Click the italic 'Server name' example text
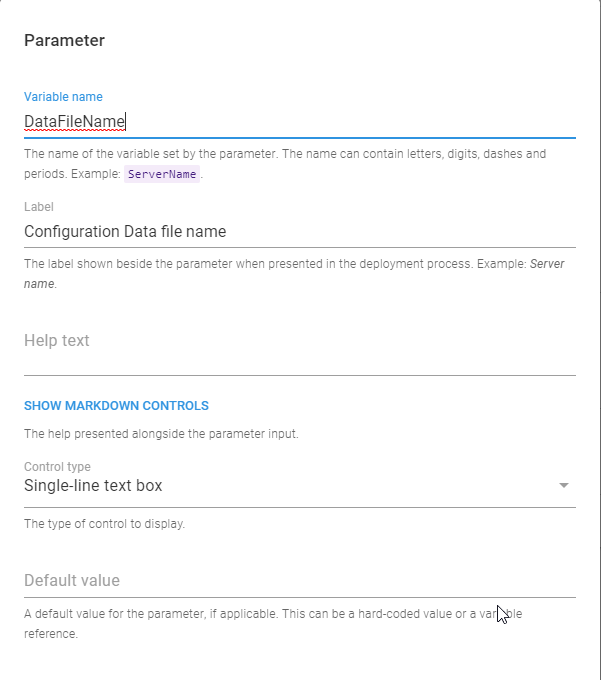 [x=543, y=264]
